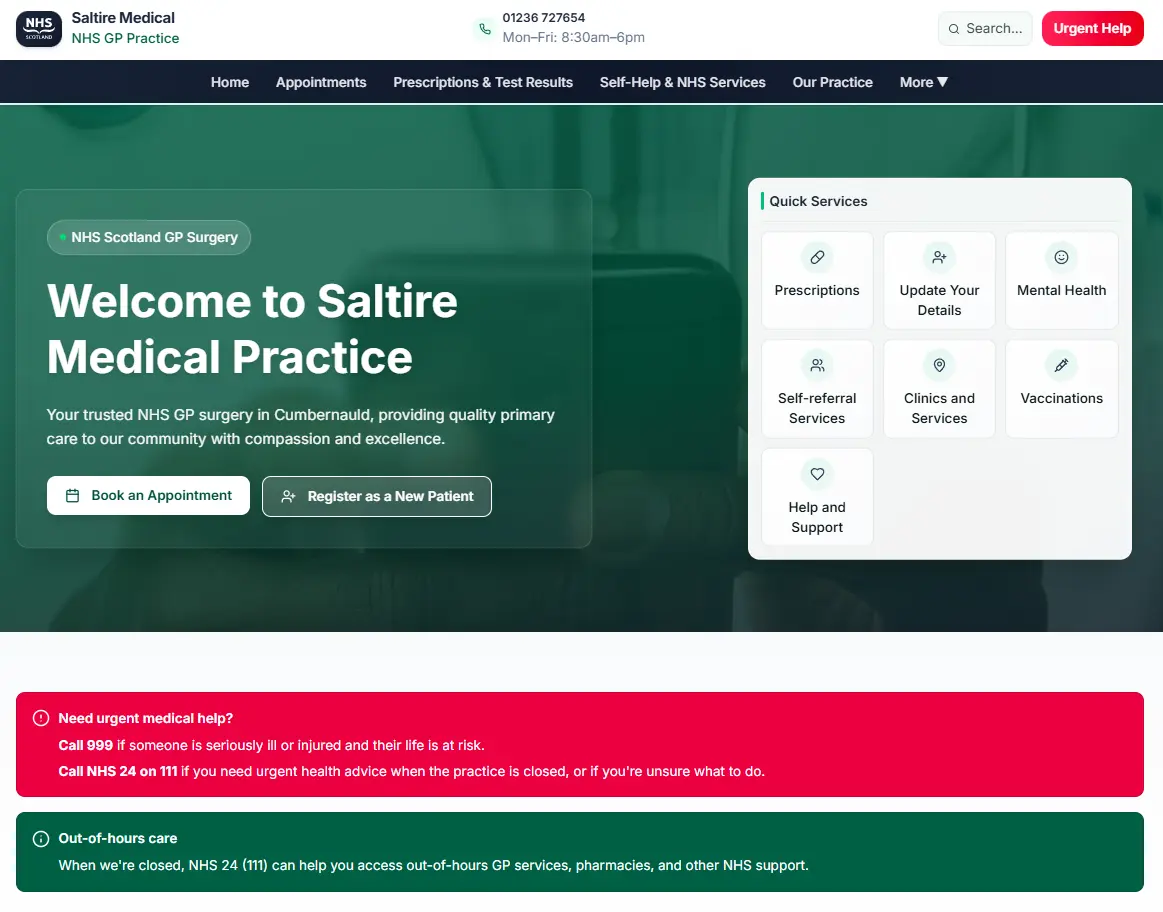Click the out-of-hours info icon

[40, 838]
